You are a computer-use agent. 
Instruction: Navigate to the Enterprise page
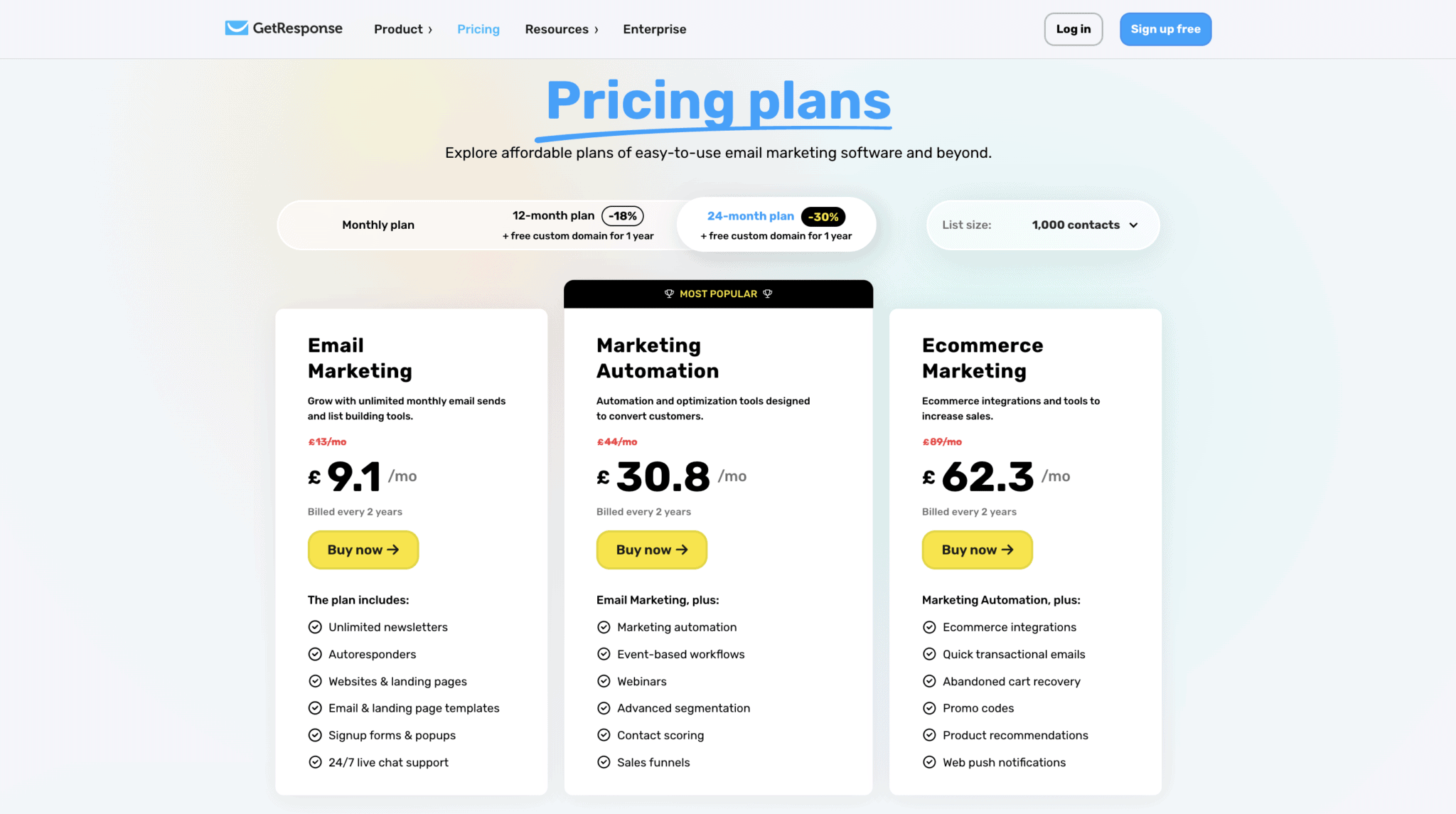click(654, 29)
